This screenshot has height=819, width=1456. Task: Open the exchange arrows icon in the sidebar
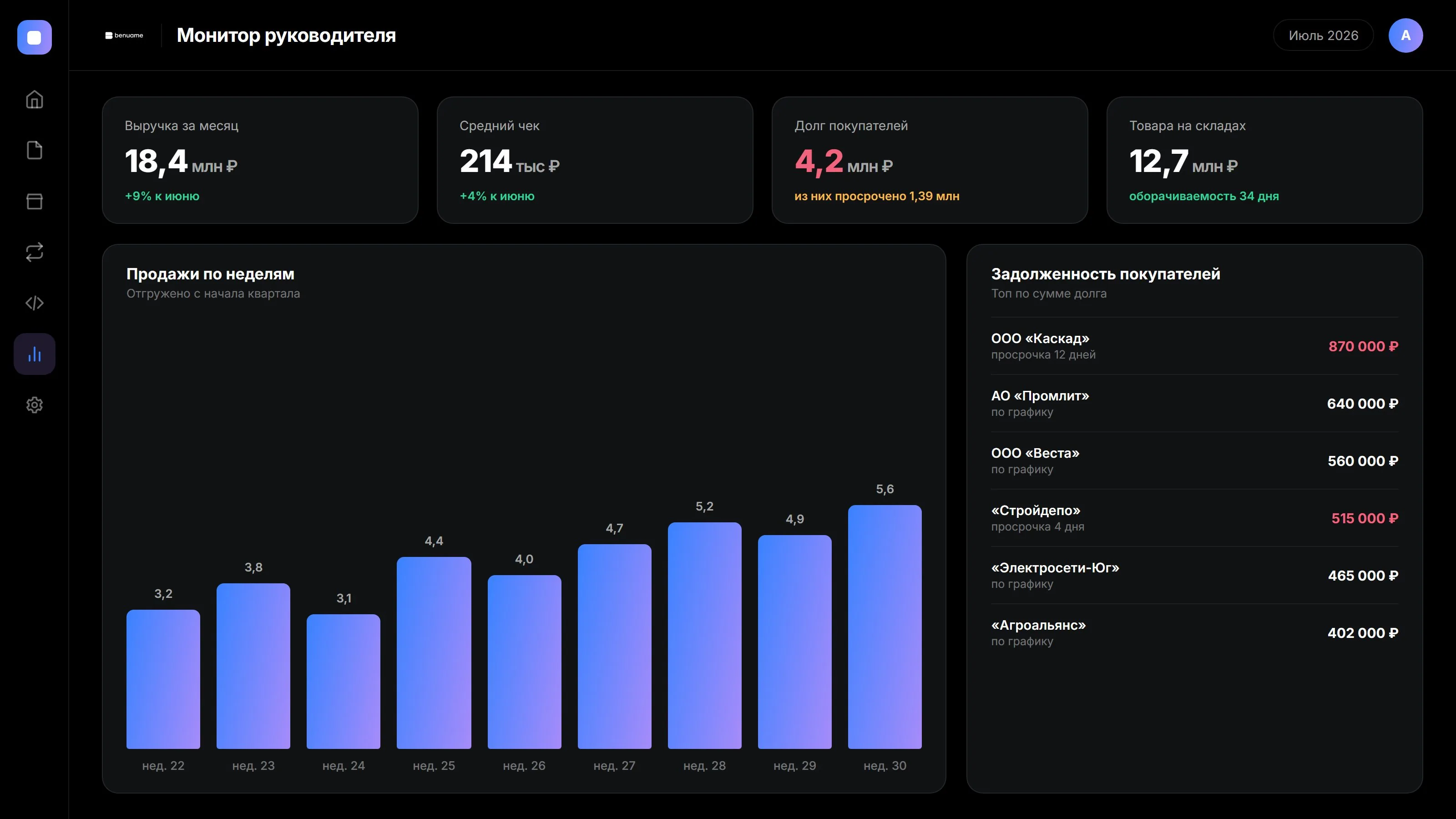tap(35, 252)
